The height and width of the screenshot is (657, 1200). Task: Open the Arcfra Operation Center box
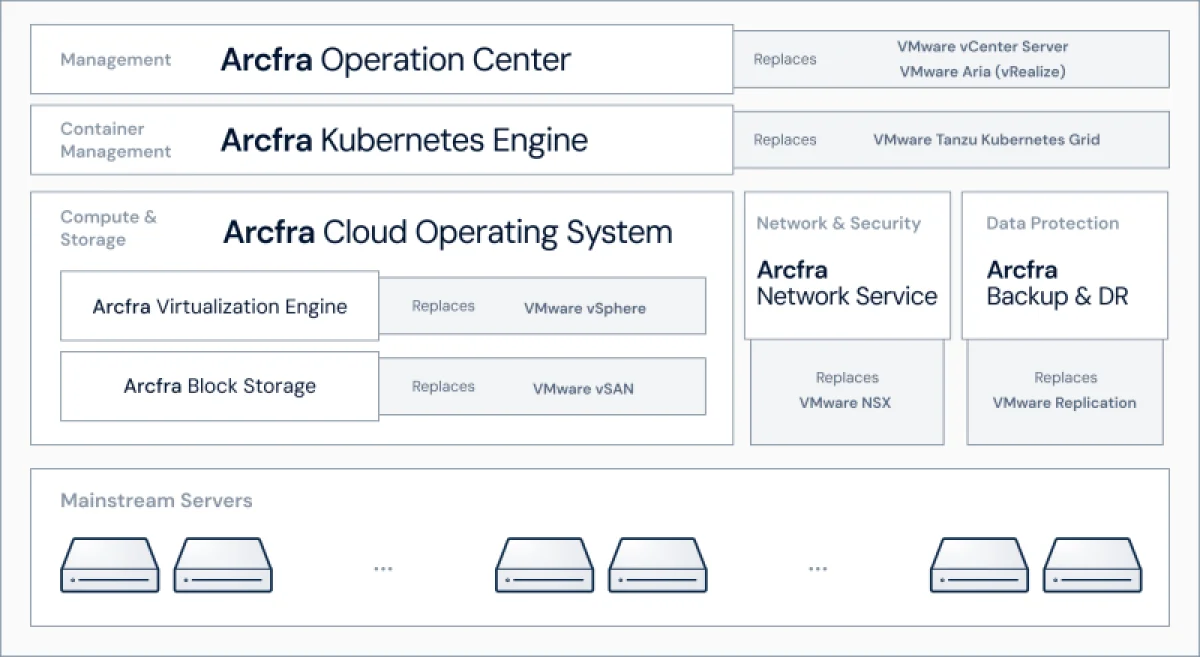tap(395, 59)
